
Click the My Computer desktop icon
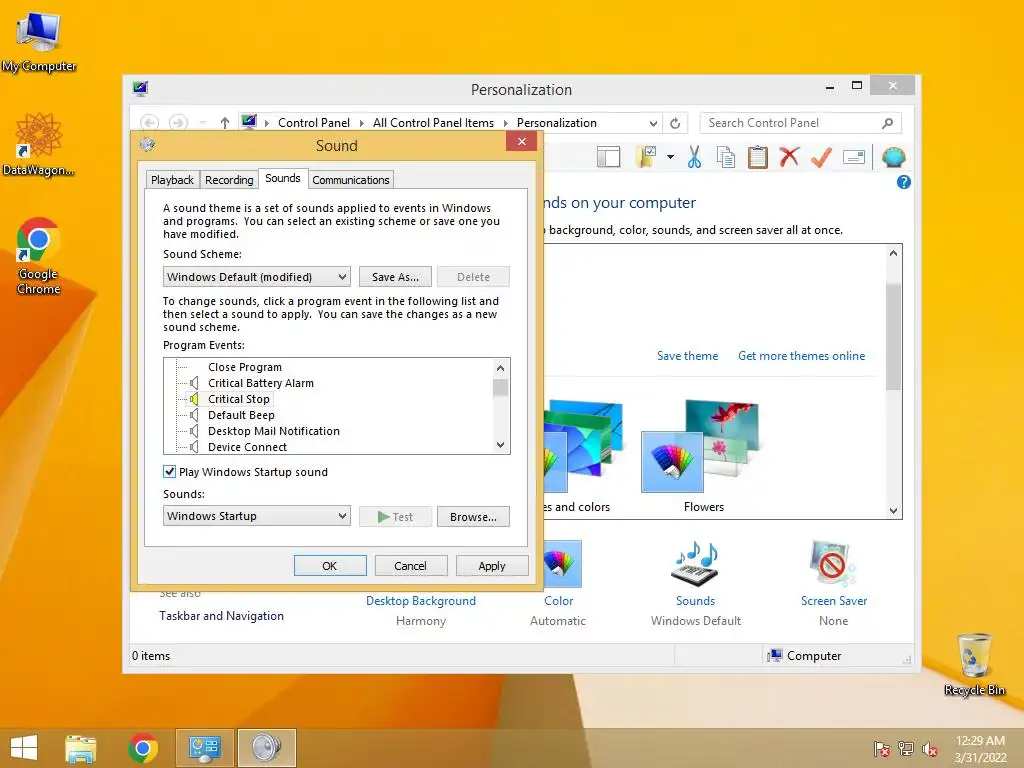coord(39,42)
